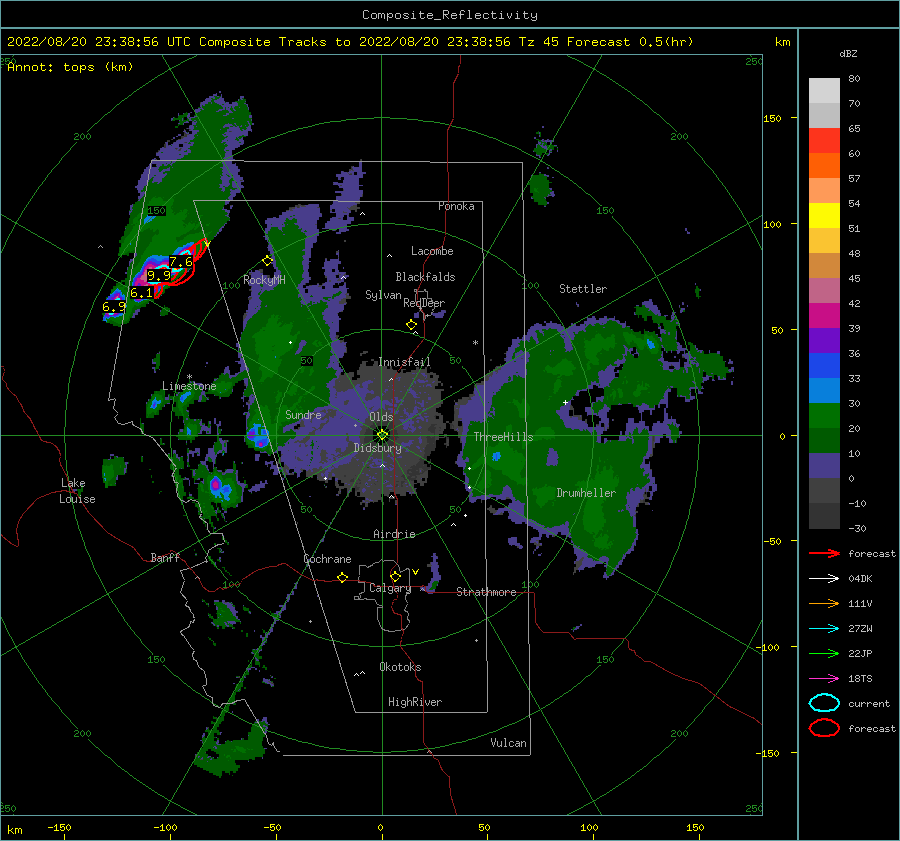This screenshot has height=841, width=900.
Task: Click the cyan 27ZW arrow legend icon
Action: tap(824, 629)
